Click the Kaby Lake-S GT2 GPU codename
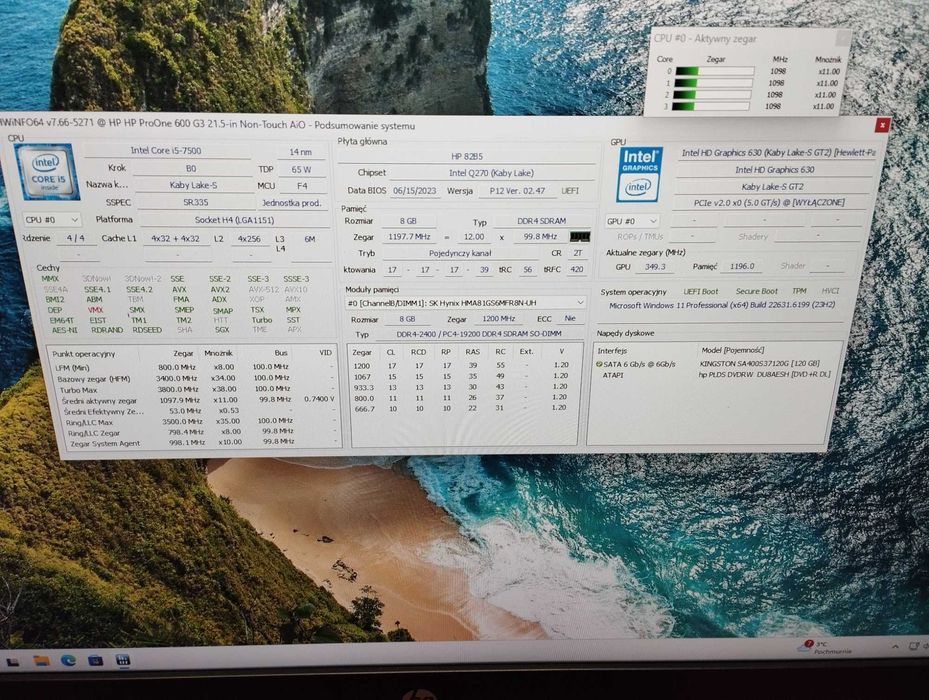929x700 pixels. (773, 187)
